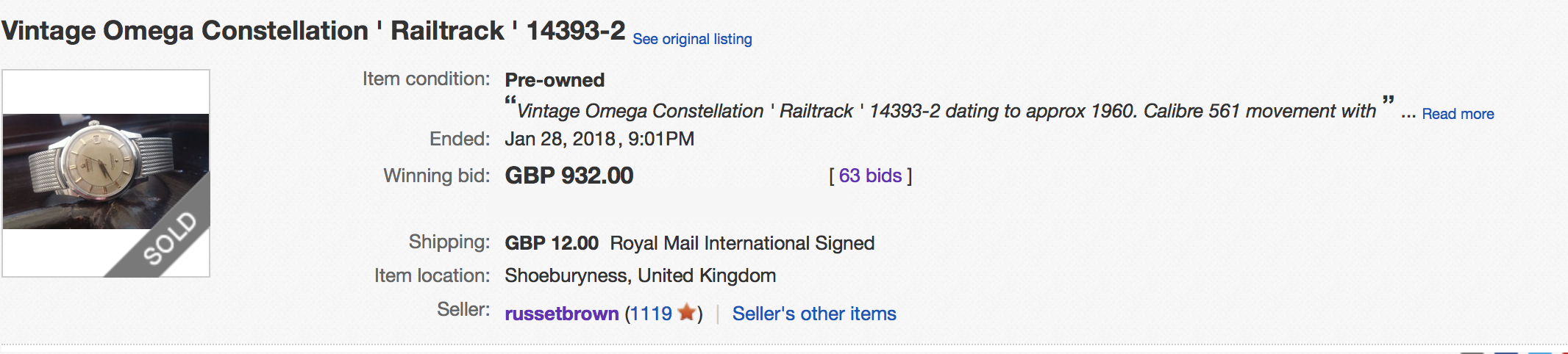Open the 'Seller's other items' link
The height and width of the screenshot is (354, 1568).
coord(814,314)
